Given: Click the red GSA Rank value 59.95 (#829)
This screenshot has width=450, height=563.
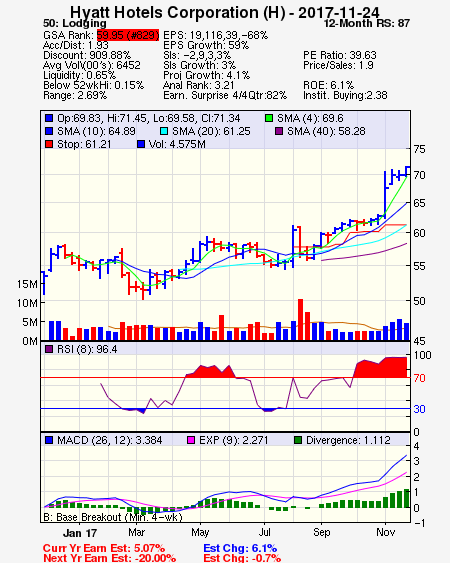Looking at the screenshot, I should 128,35.
